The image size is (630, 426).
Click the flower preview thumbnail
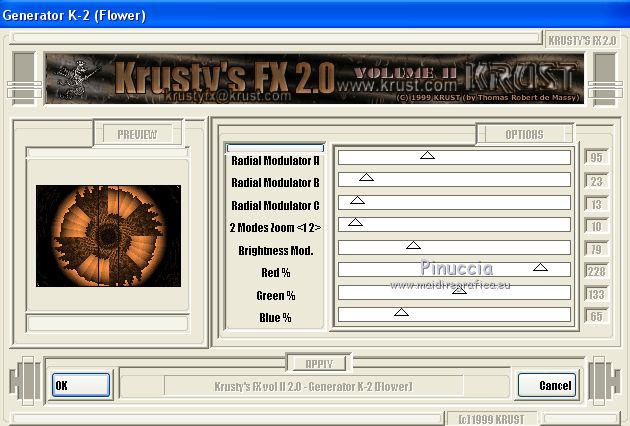point(108,236)
